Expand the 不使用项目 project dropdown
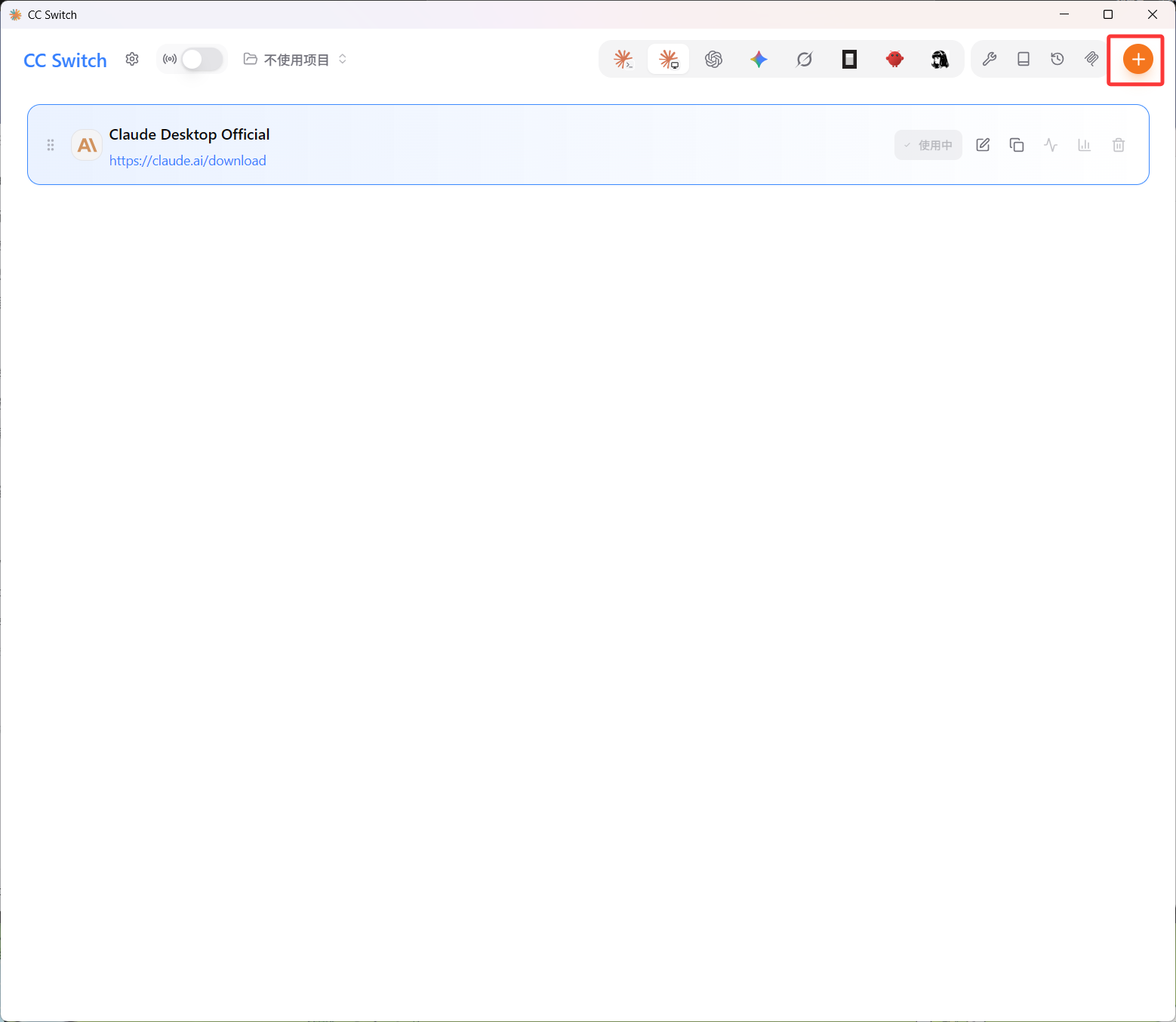The image size is (1176, 1022). pos(295,59)
